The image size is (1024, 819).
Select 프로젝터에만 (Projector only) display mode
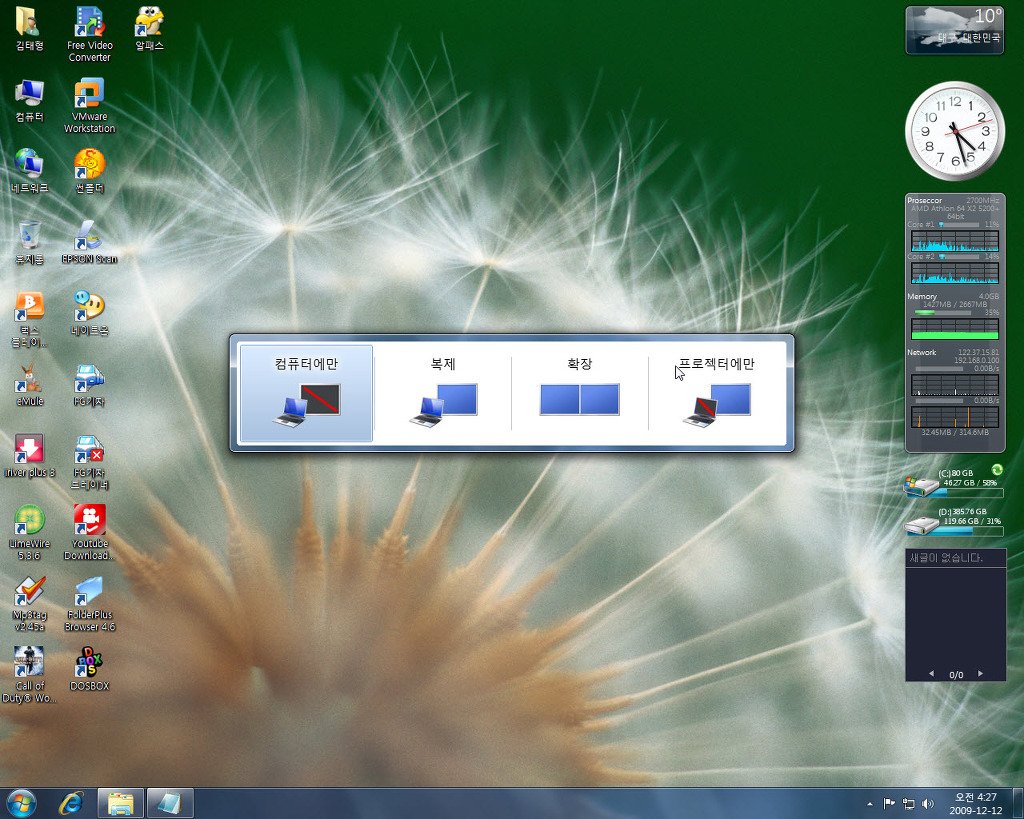(x=716, y=393)
